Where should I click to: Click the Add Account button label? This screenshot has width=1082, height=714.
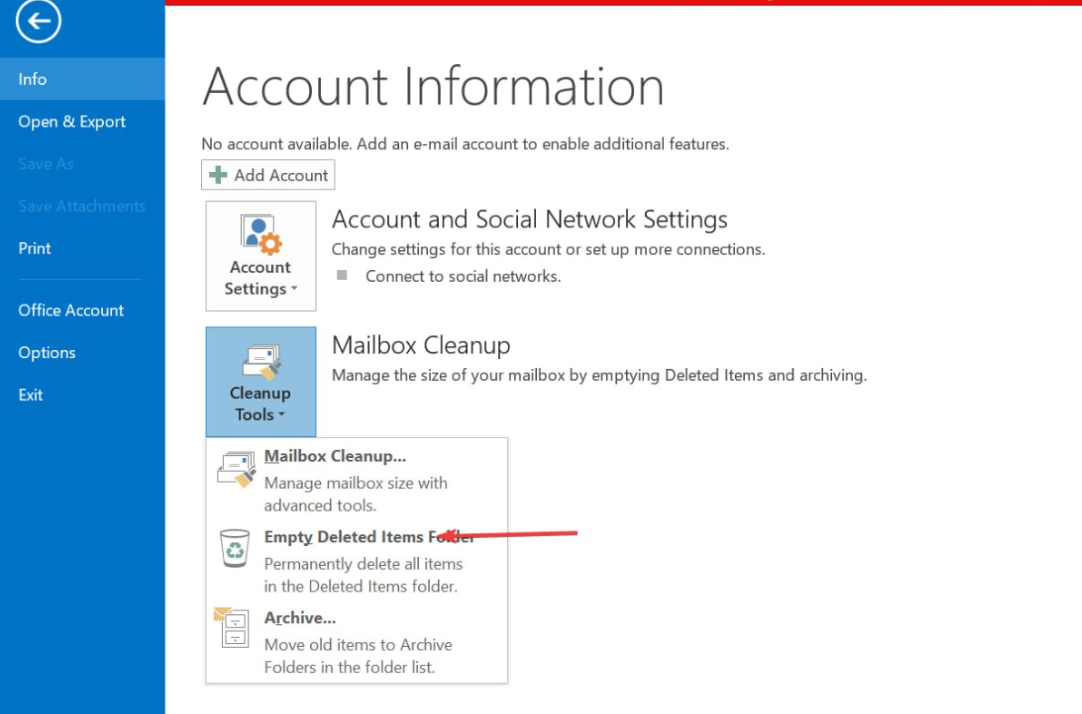click(281, 175)
